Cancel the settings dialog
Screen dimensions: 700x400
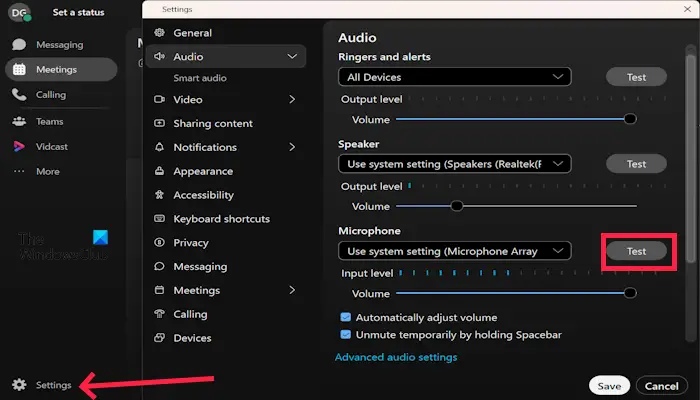(x=662, y=386)
